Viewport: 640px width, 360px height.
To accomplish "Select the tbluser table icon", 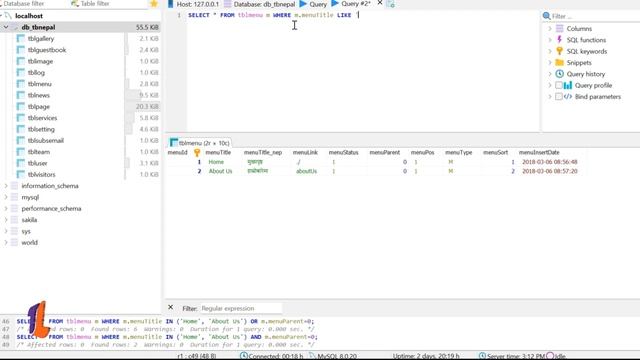I will [20, 163].
